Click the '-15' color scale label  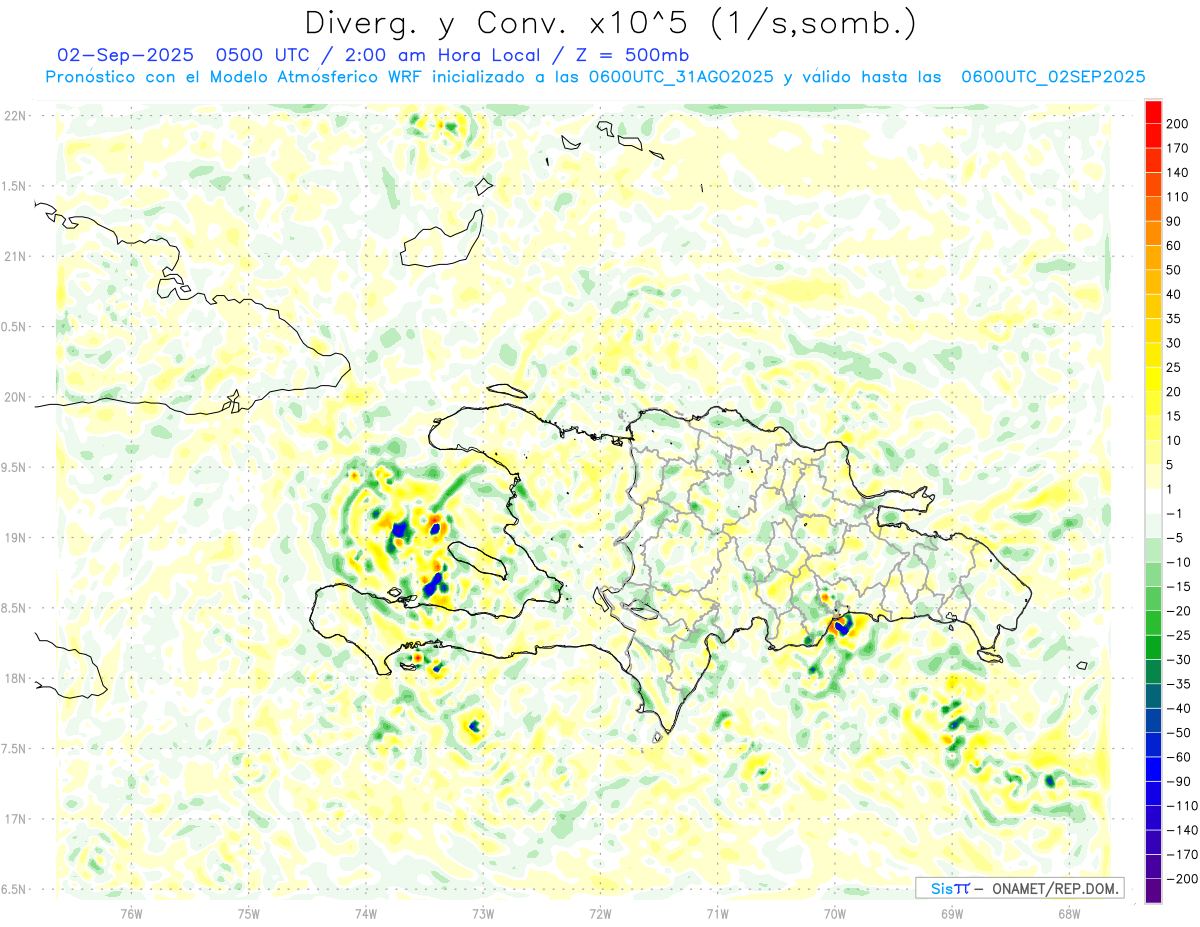pos(1177,587)
